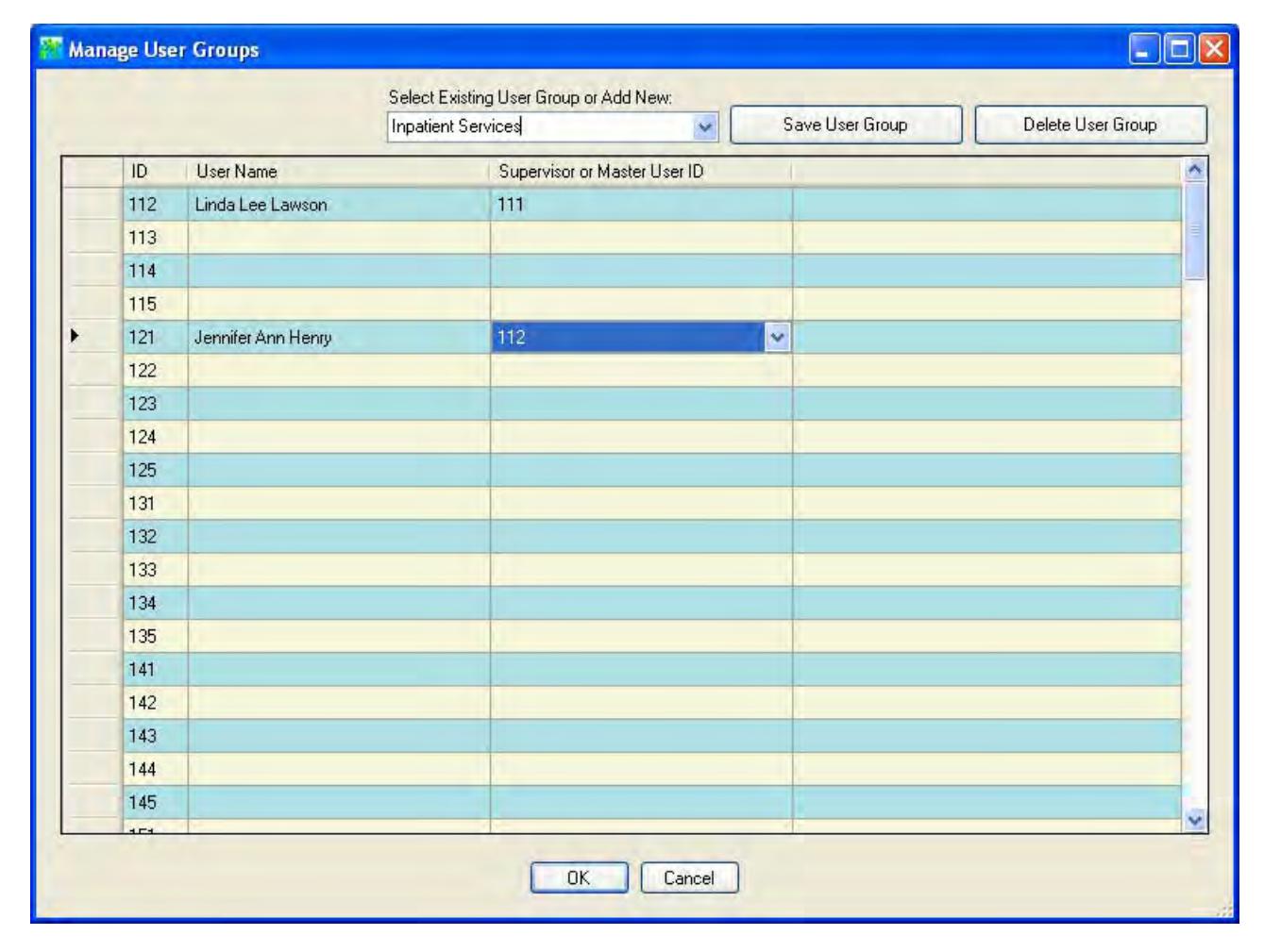This screenshot has height=952, width=1264.
Task: Click Save User Group button
Action: point(846,125)
